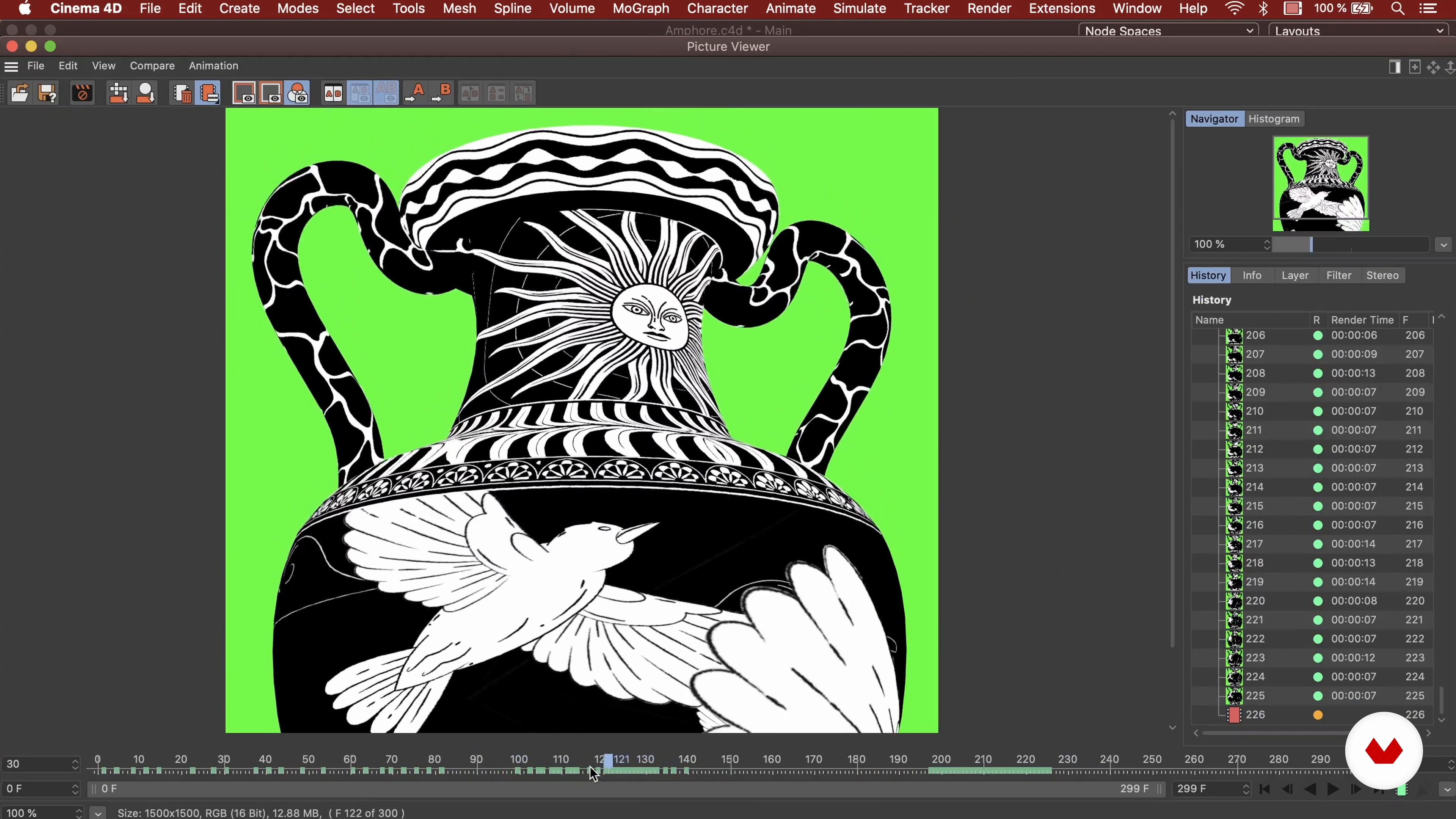Switch to the Histogram tab
This screenshot has width=1456, height=819.
1274,119
